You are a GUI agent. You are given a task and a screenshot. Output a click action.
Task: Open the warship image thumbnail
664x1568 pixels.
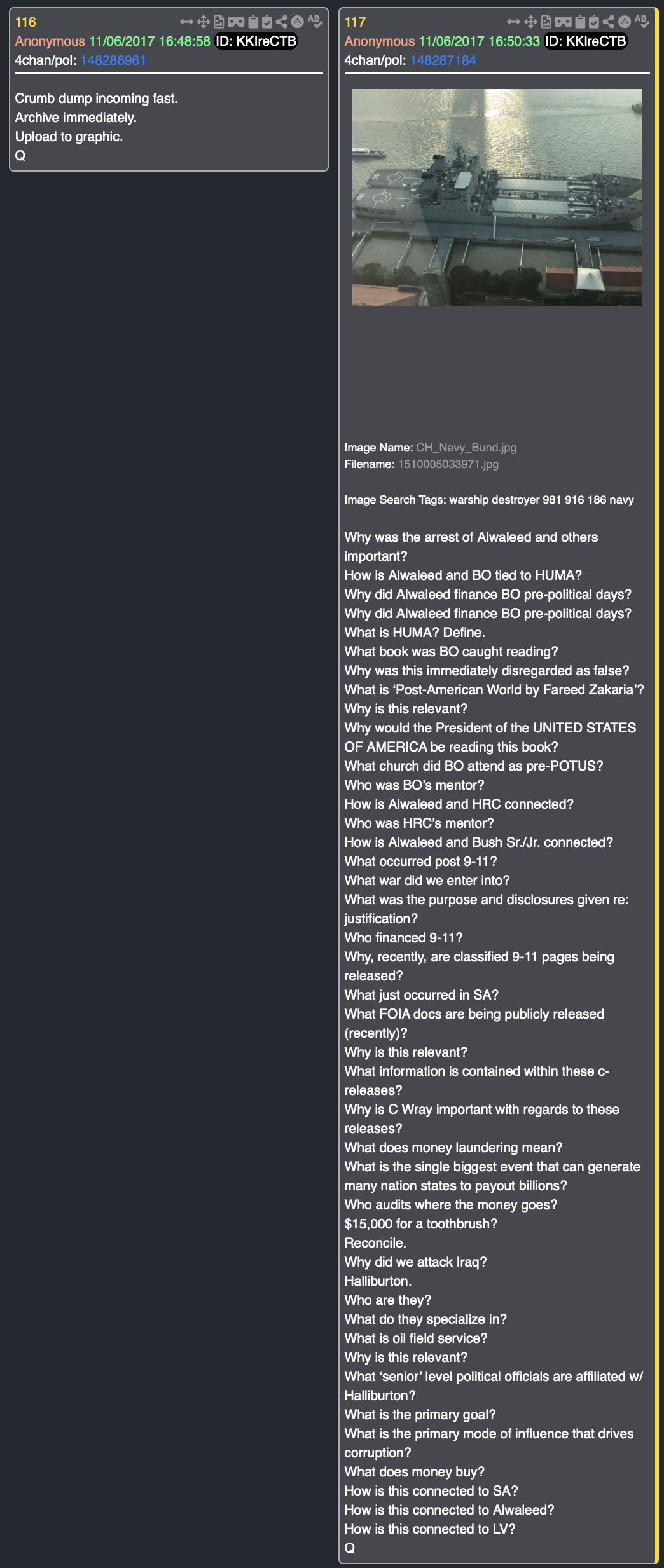coord(497,198)
